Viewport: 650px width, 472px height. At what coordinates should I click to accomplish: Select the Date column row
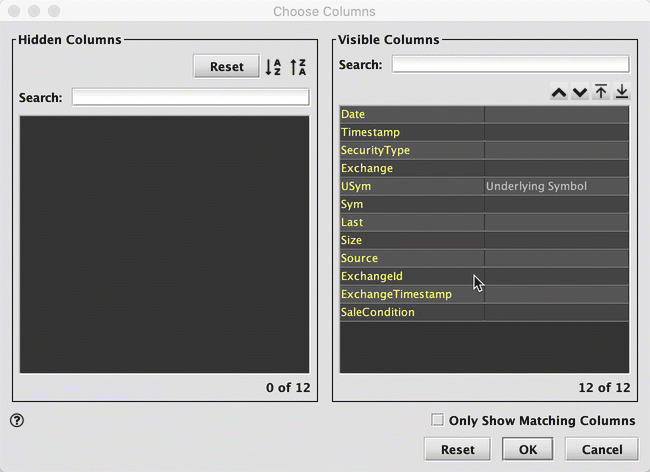point(411,114)
